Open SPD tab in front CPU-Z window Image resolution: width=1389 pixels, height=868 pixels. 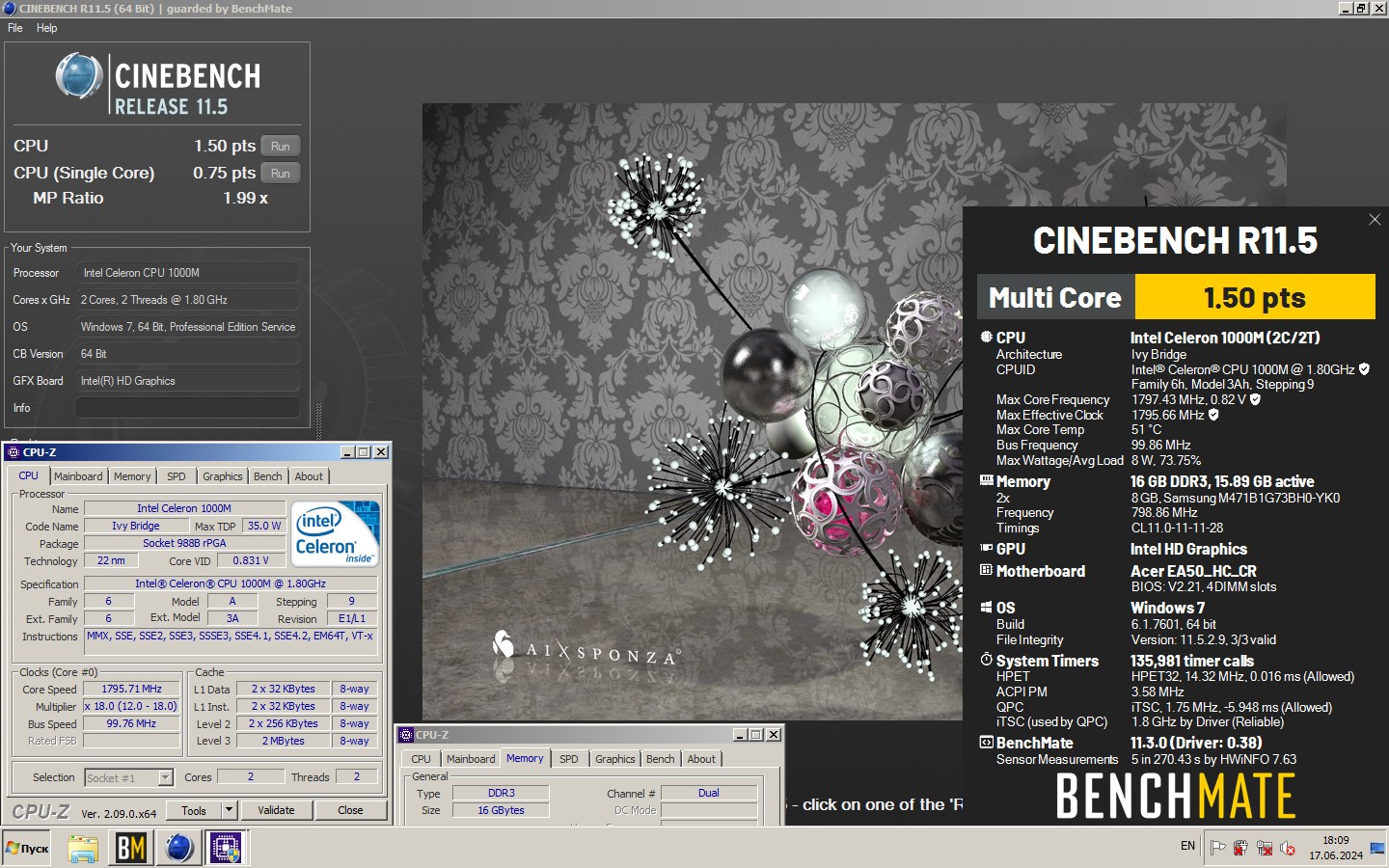click(176, 476)
